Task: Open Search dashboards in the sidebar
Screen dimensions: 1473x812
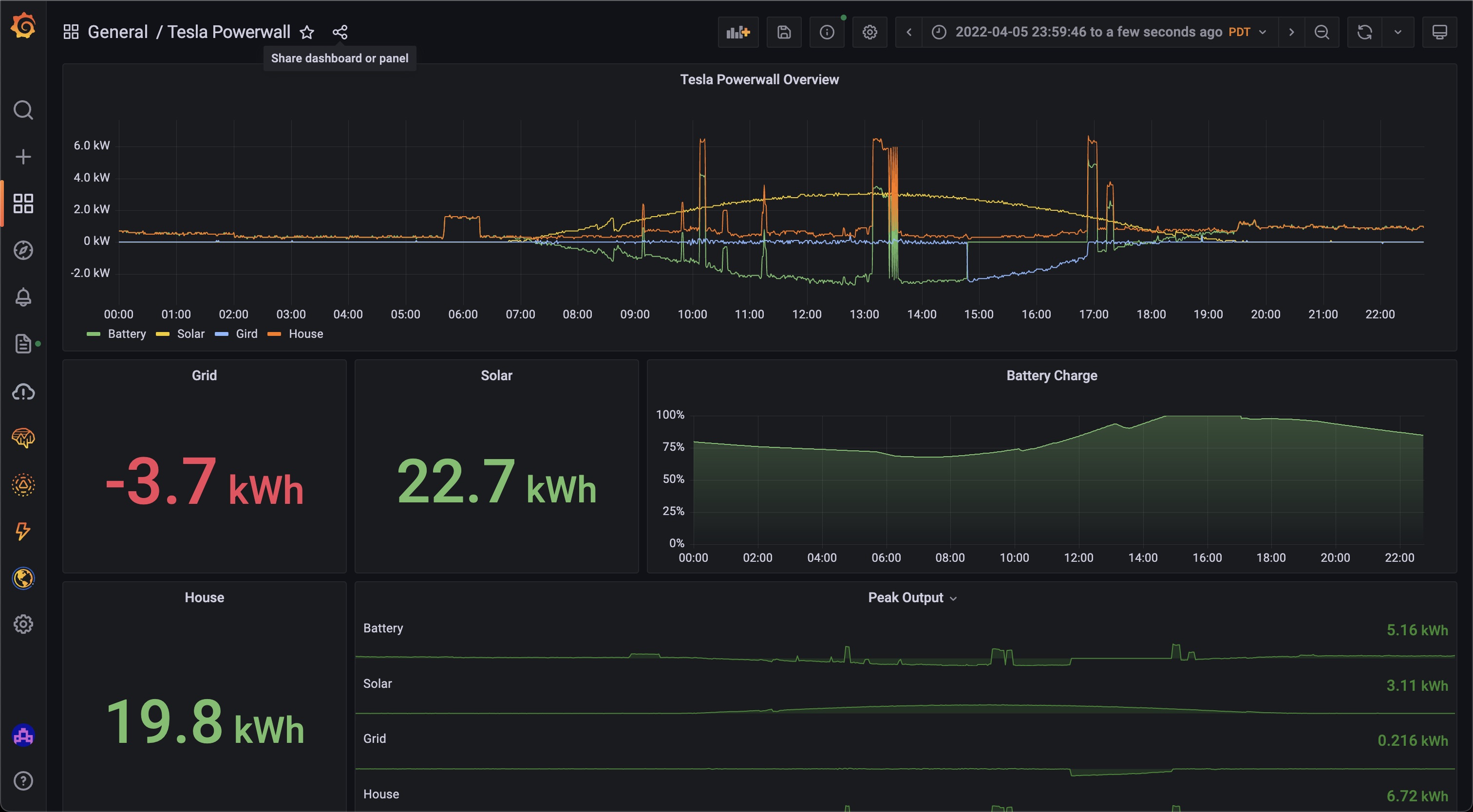Action: [x=23, y=110]
